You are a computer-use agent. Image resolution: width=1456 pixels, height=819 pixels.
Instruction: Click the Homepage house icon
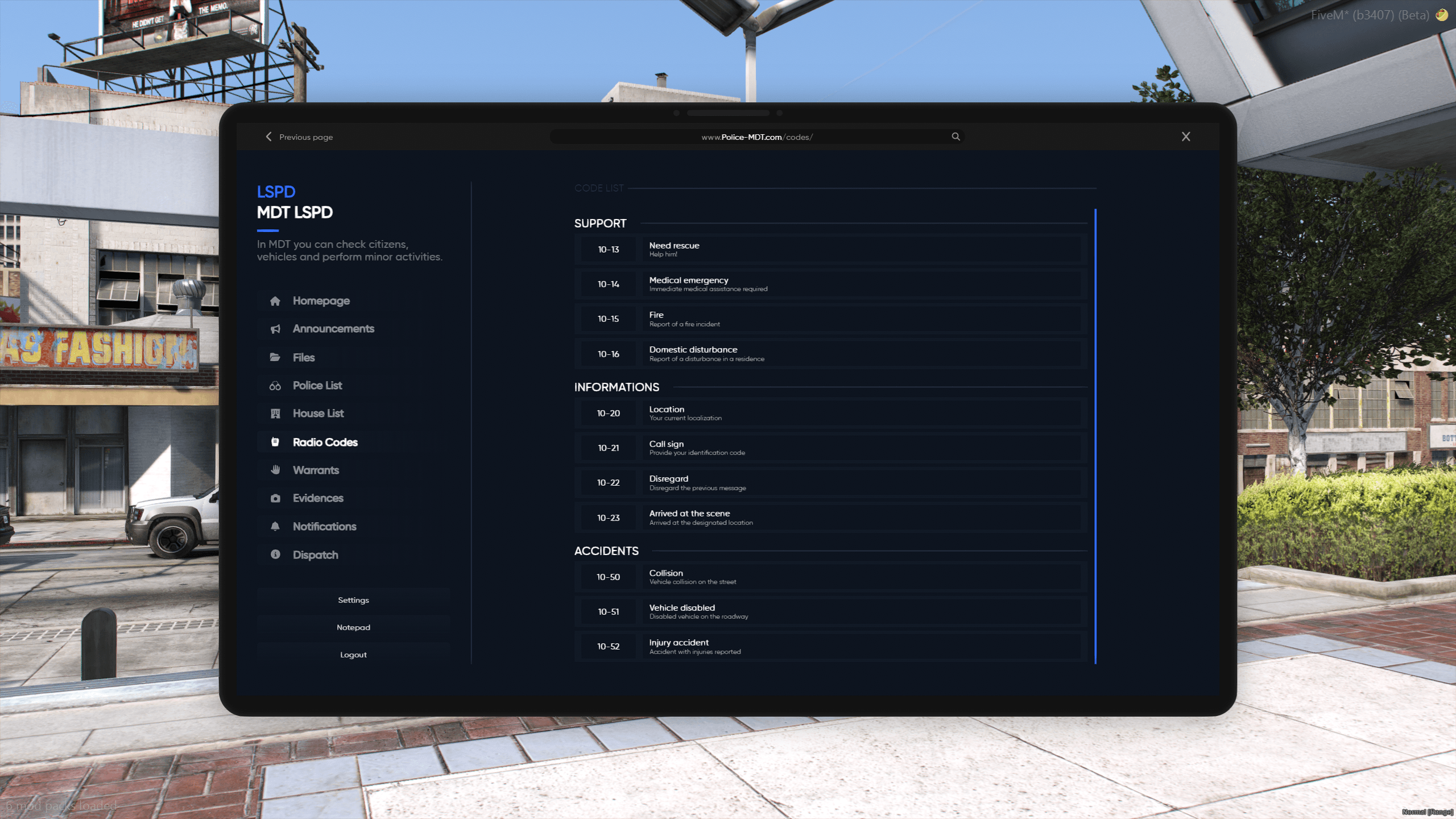click(275, 301)
